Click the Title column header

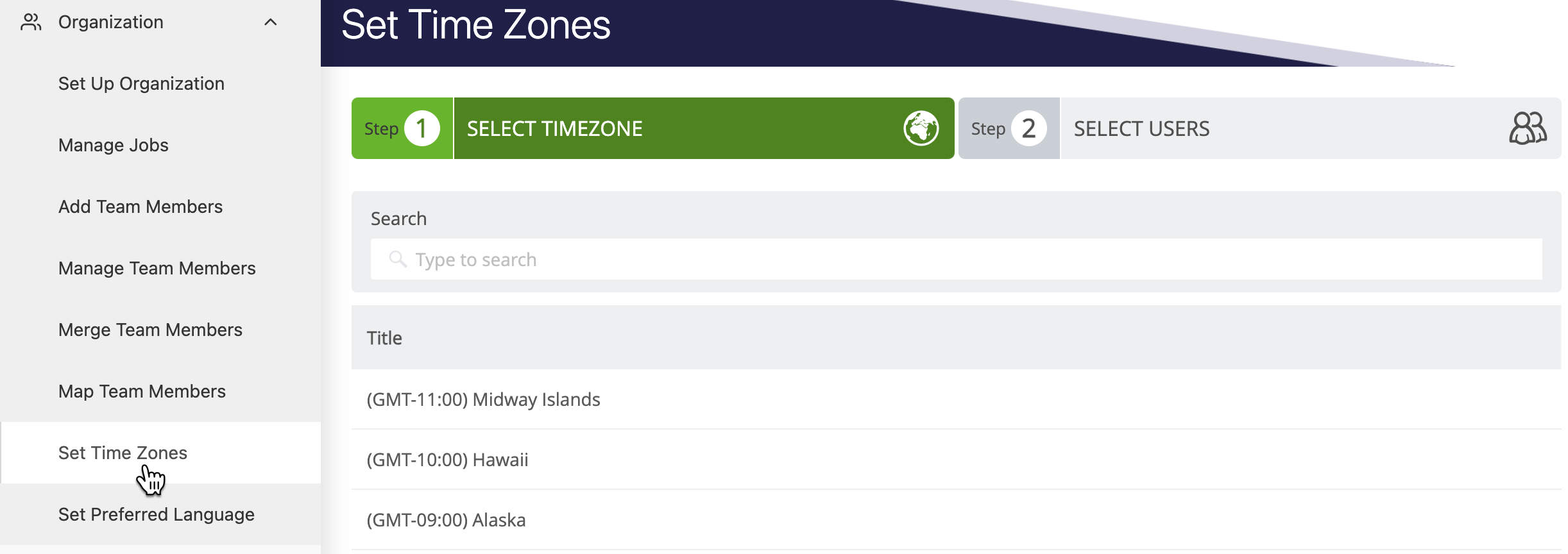coord(385,337)
